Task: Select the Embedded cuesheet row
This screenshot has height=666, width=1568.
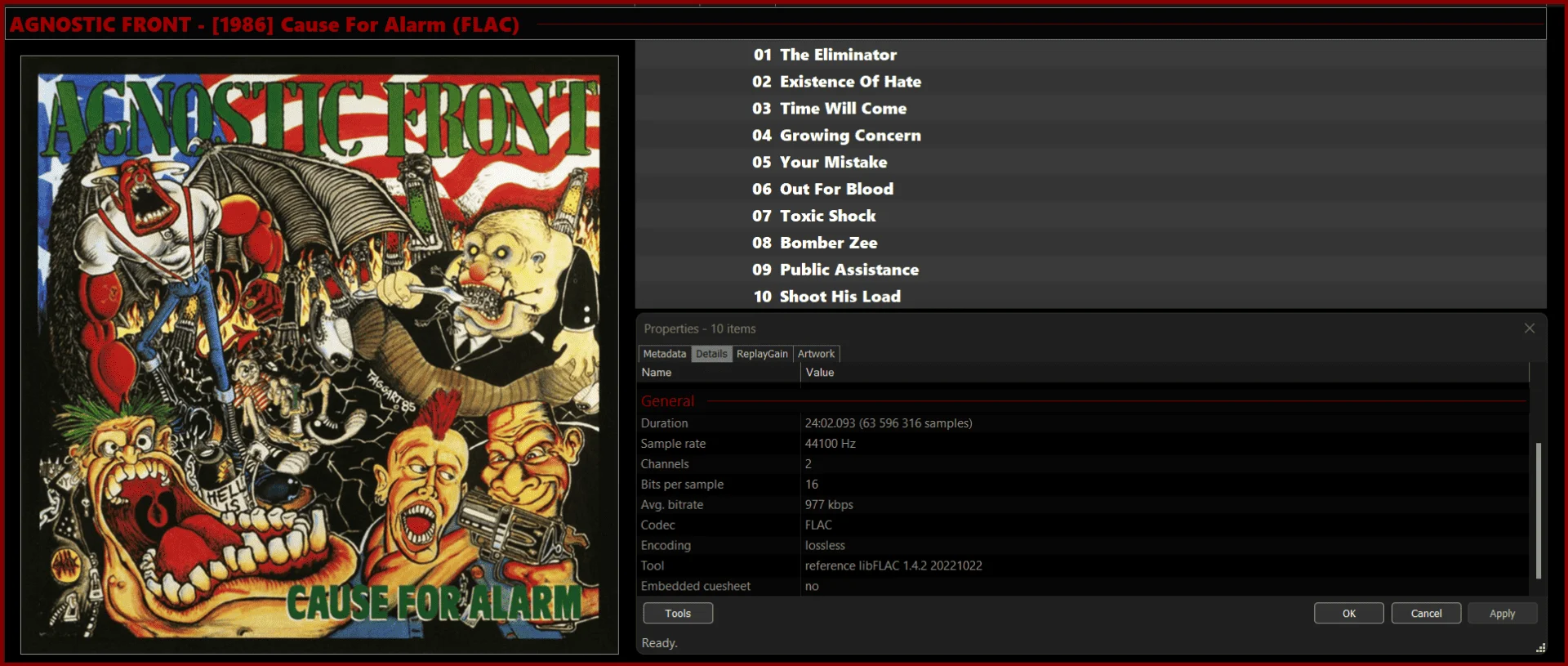Action: point(1083,586)
